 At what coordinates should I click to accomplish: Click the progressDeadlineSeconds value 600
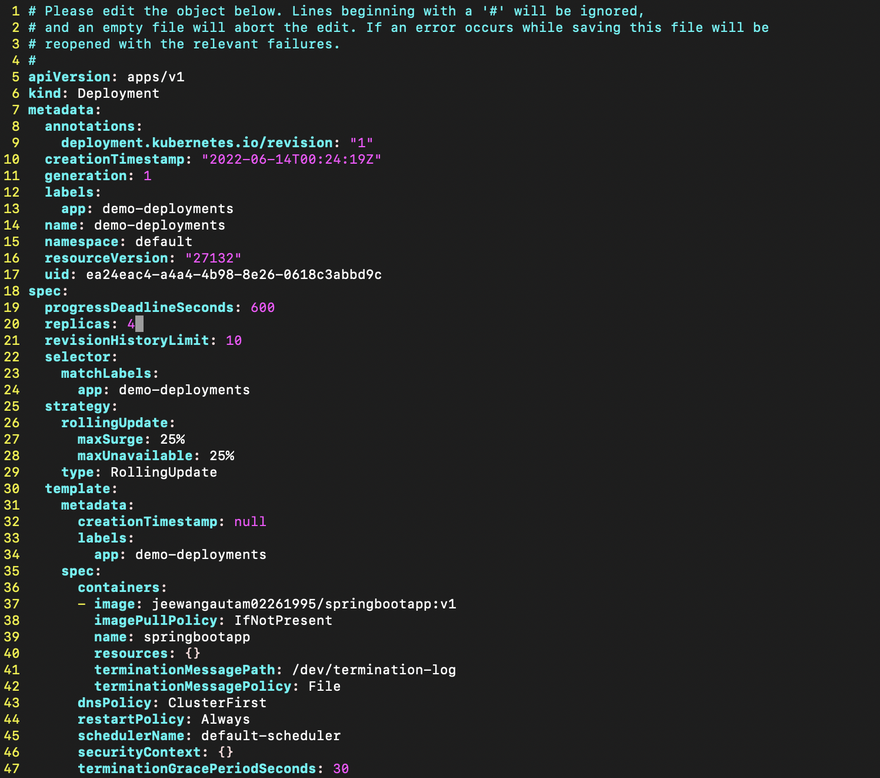[262, 307]
